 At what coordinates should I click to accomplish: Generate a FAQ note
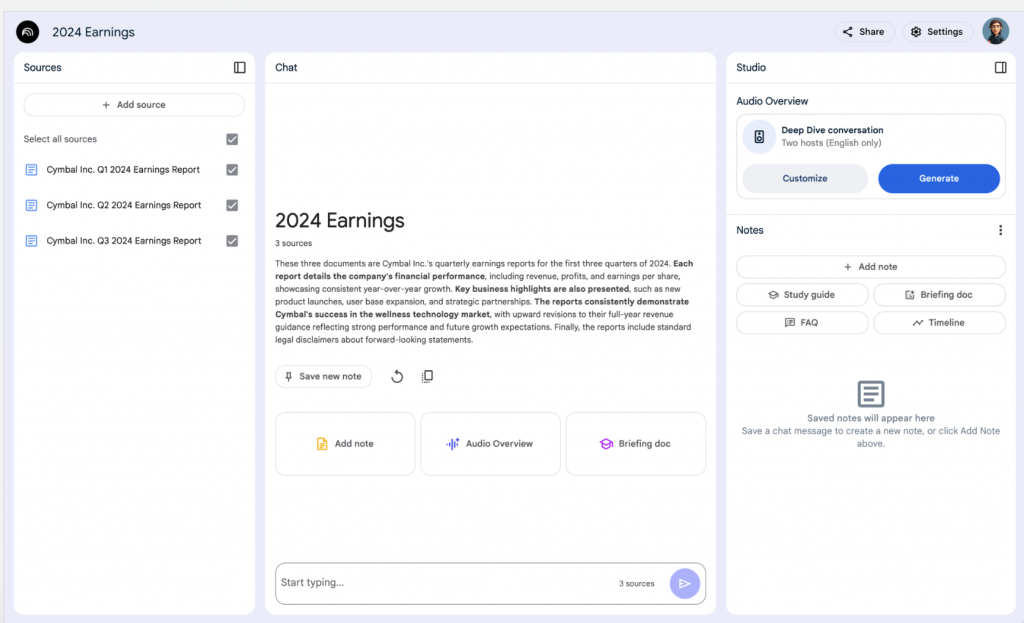pyautogui.click(x=802, y=322)
